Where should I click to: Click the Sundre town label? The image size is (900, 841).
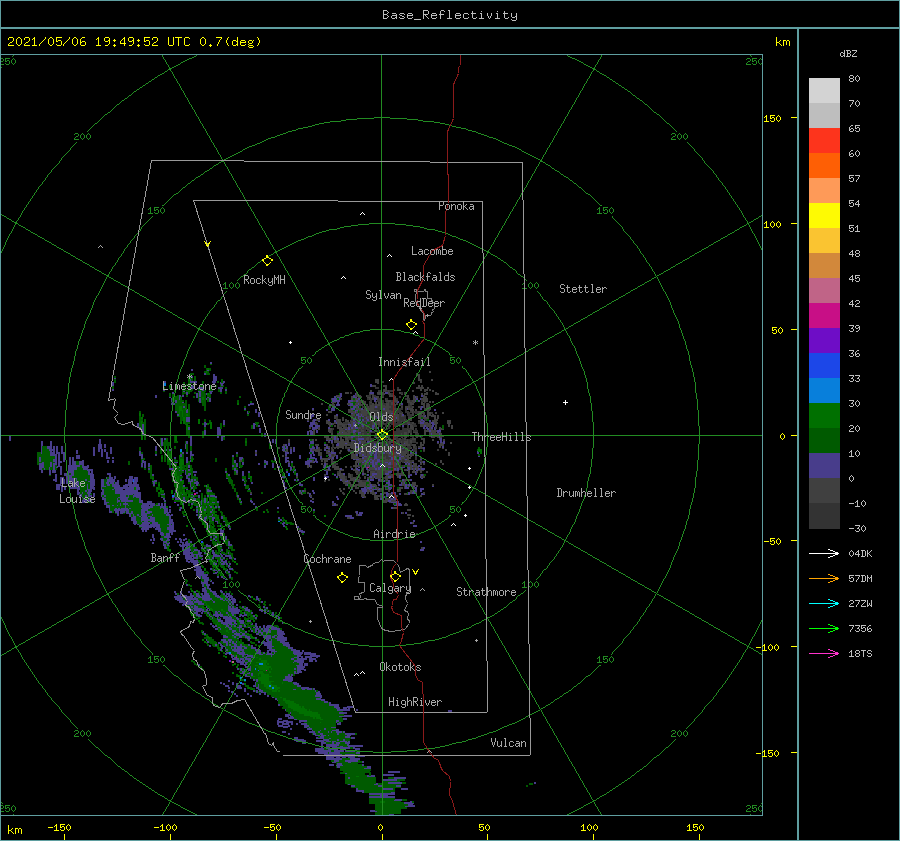point(303,414)
